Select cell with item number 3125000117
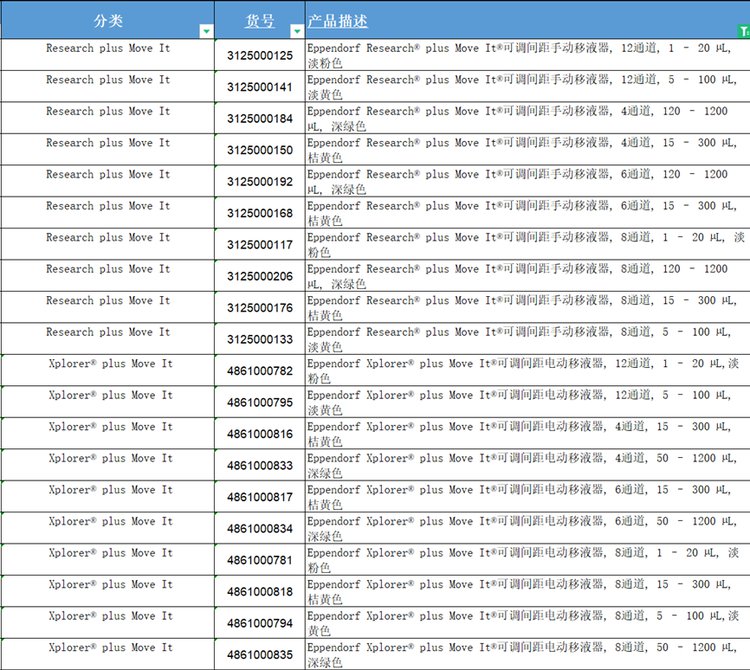Viewport: 750px width, 670px height. [260, 245]
